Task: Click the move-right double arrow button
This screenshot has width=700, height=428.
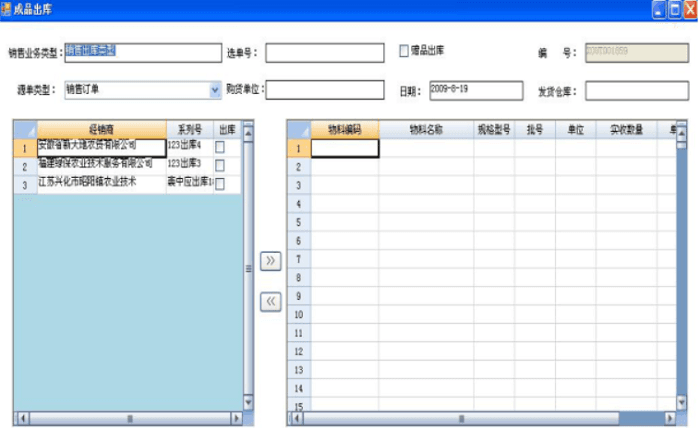Action: (270, 261)
